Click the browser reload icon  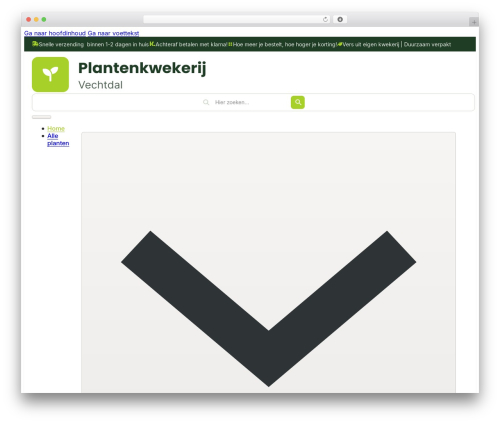325,19
